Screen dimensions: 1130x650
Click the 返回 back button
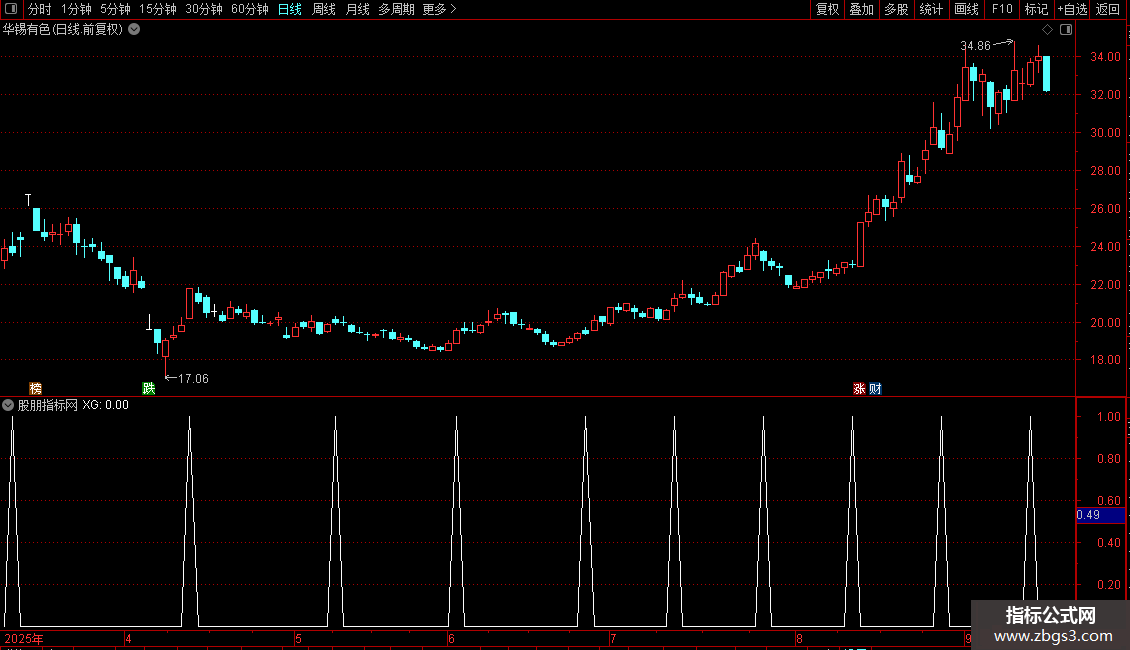click(1108, 9)
